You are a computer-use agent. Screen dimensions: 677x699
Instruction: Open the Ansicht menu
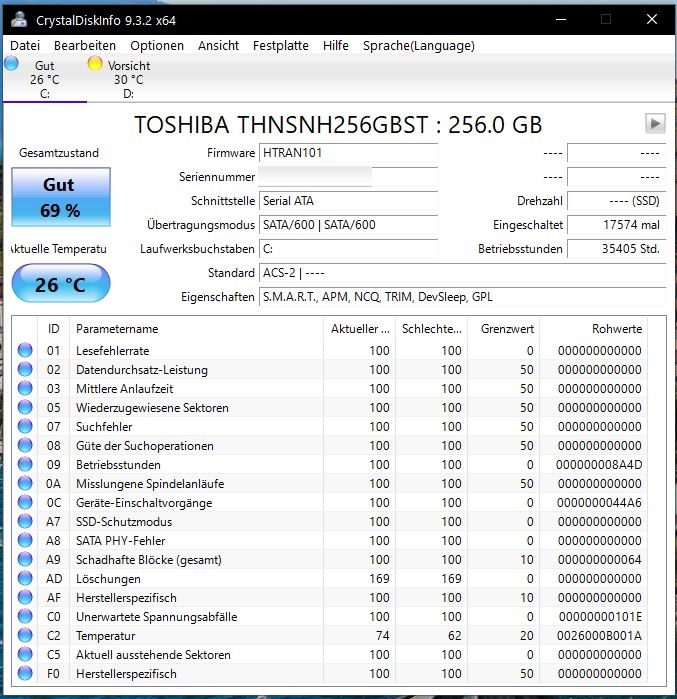(x=218, y=45)
